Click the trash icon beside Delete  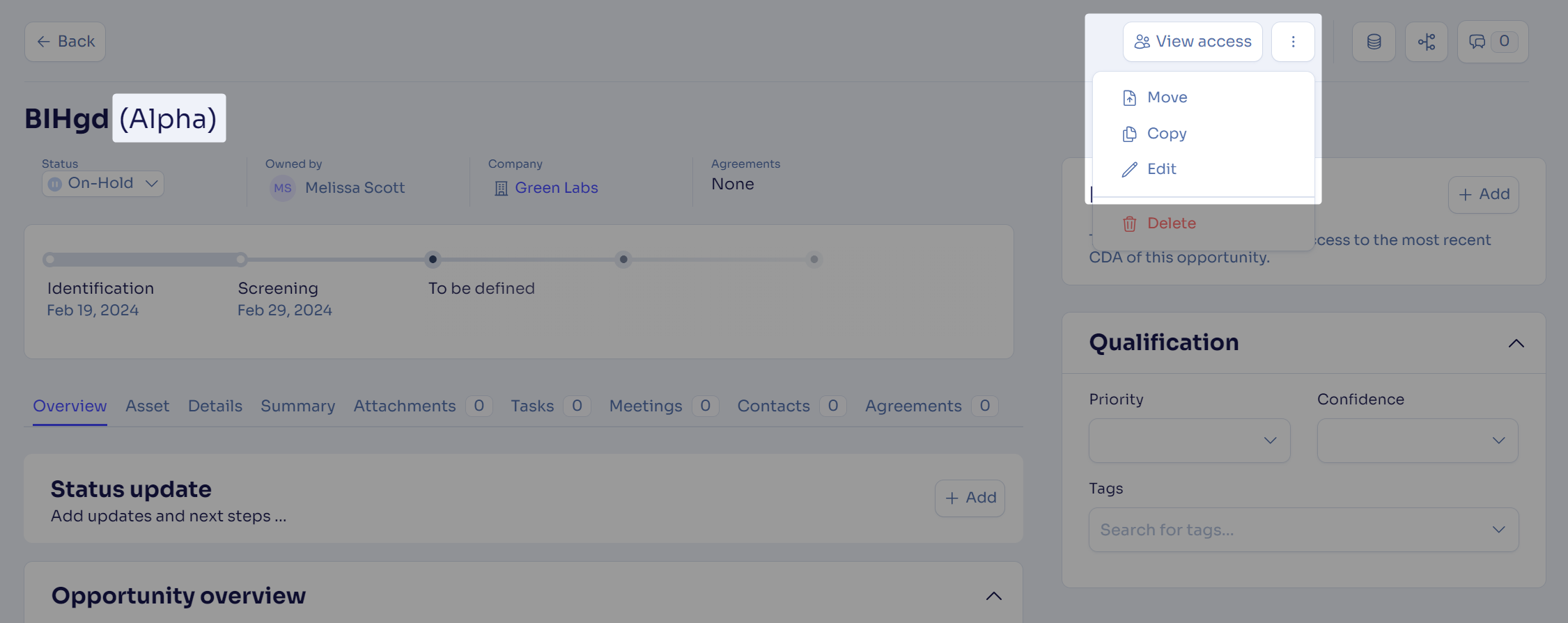pos(1129,223)
